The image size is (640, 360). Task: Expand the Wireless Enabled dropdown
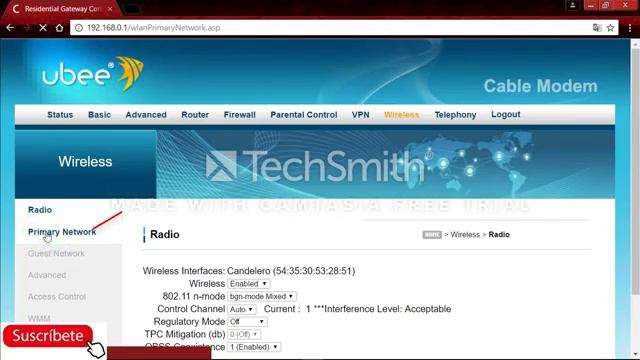pos(249,284)
